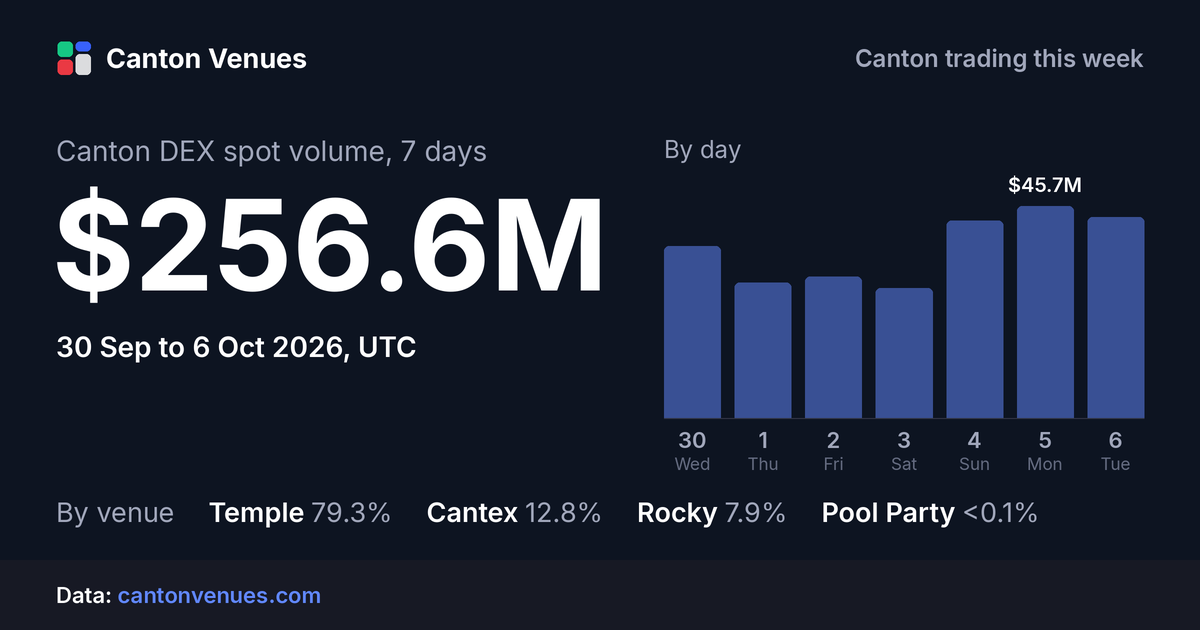The height and width of the screenshot is (630, 1200).
Task: Click the '30 Sep to 6 Oct 2026, UTC' date range
Action: pos(236,348)
